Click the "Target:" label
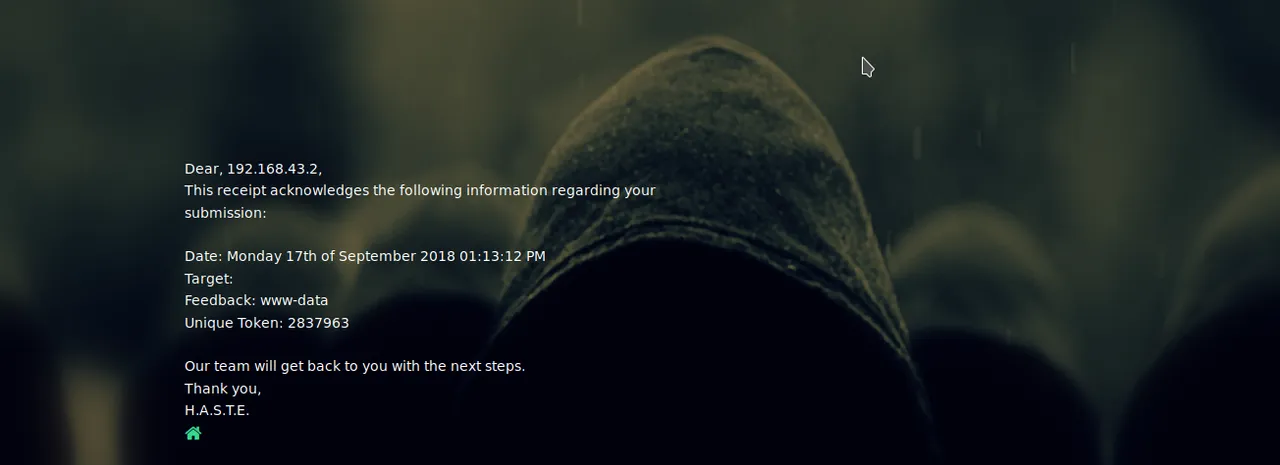The width and height of the screenshot is (1280, 465). 209,278
